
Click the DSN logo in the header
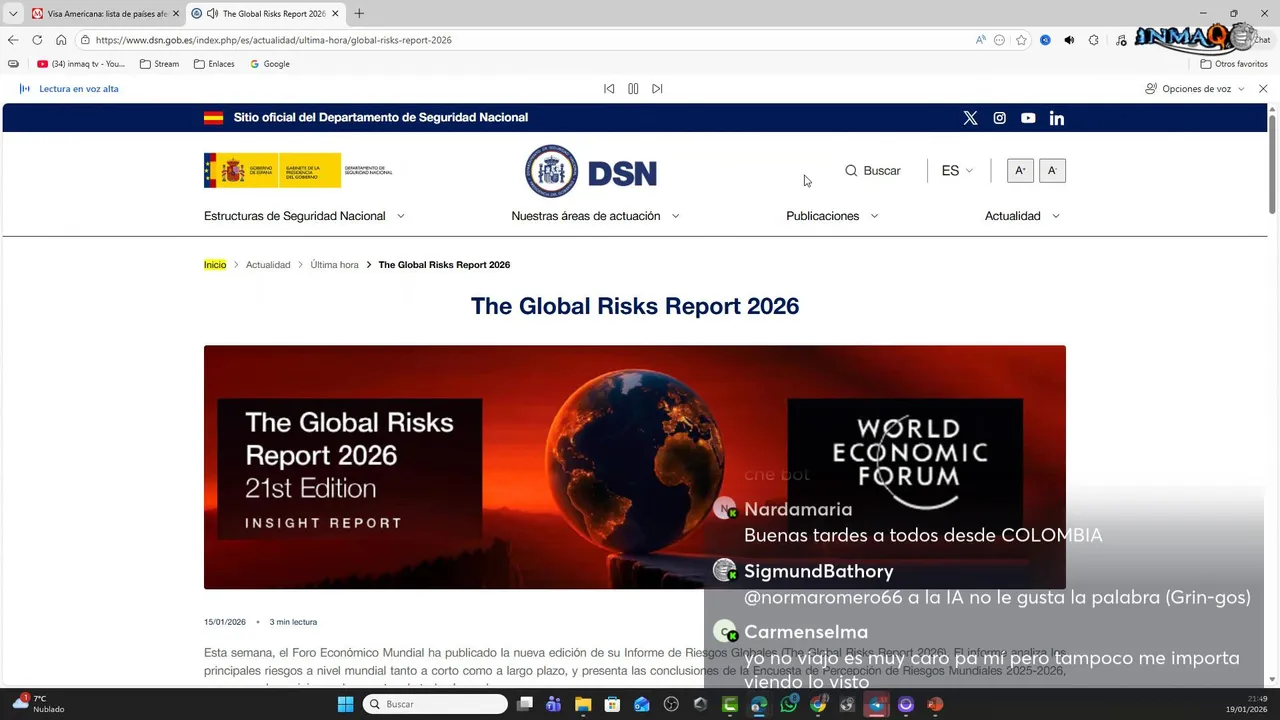(x=591, y=172)
